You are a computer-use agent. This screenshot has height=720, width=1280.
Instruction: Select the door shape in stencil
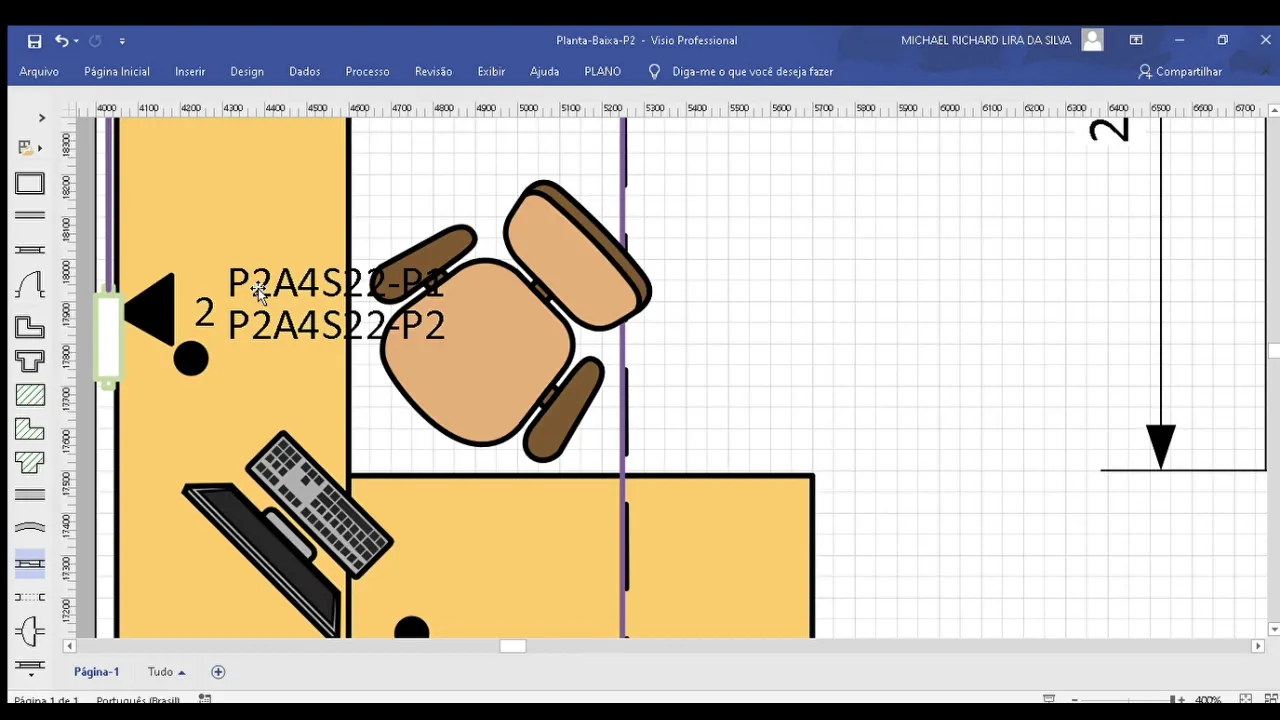click(30, 631)
